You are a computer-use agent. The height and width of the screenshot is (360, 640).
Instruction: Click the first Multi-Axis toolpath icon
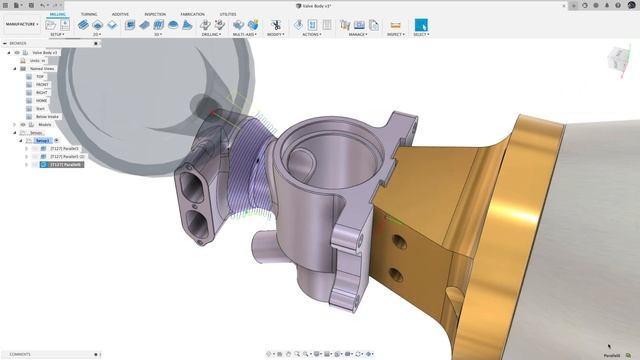coord(238,25)
